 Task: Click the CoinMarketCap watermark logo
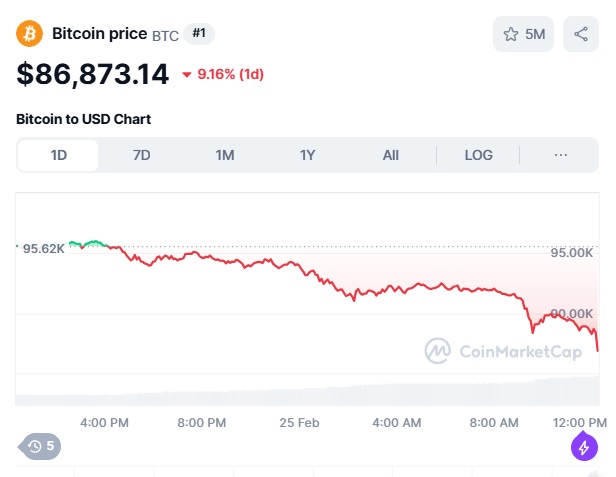[x=503, y=350]
